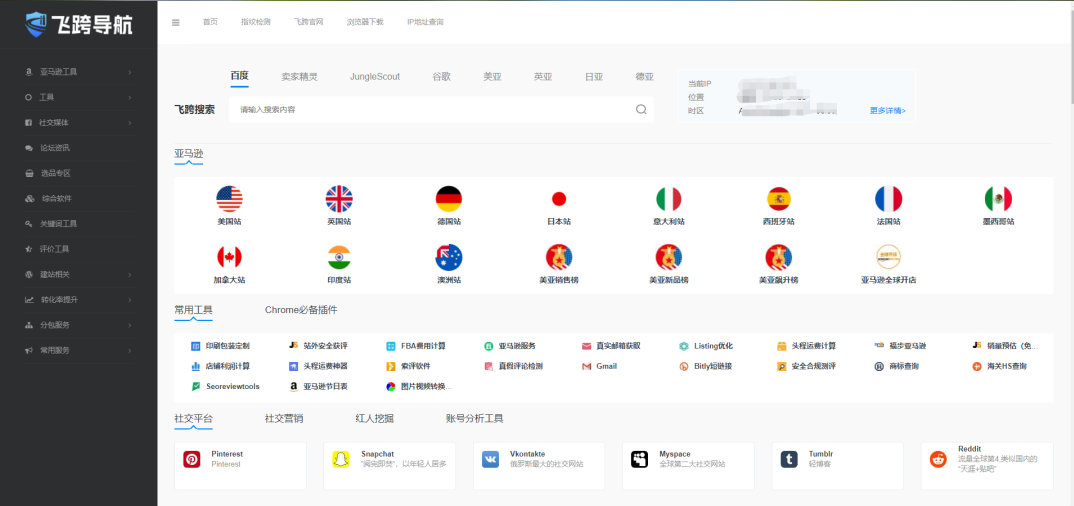Click the Myspace logo icon
The height and width of the screenshot is (506, 1074).
[640, 459]
